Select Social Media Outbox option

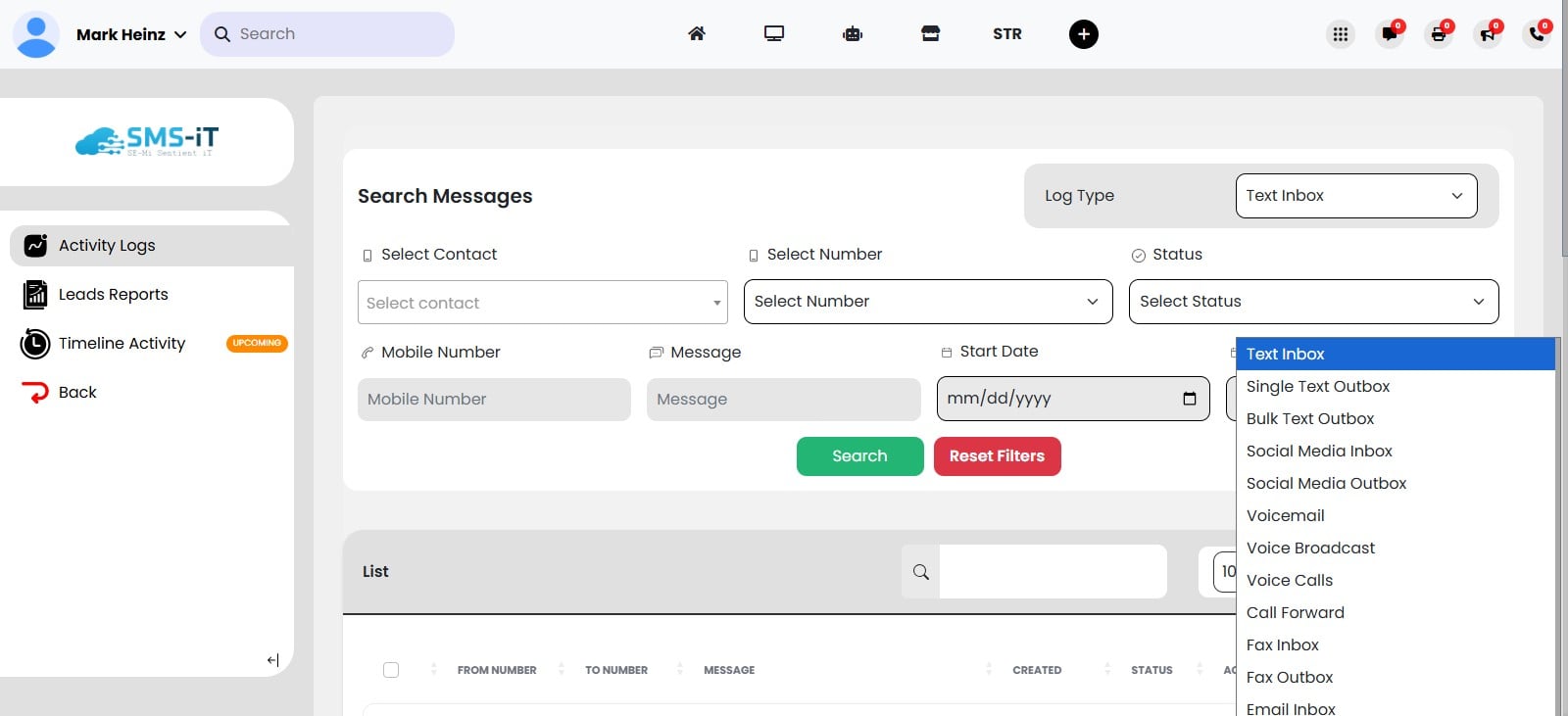coord(1396,484)
